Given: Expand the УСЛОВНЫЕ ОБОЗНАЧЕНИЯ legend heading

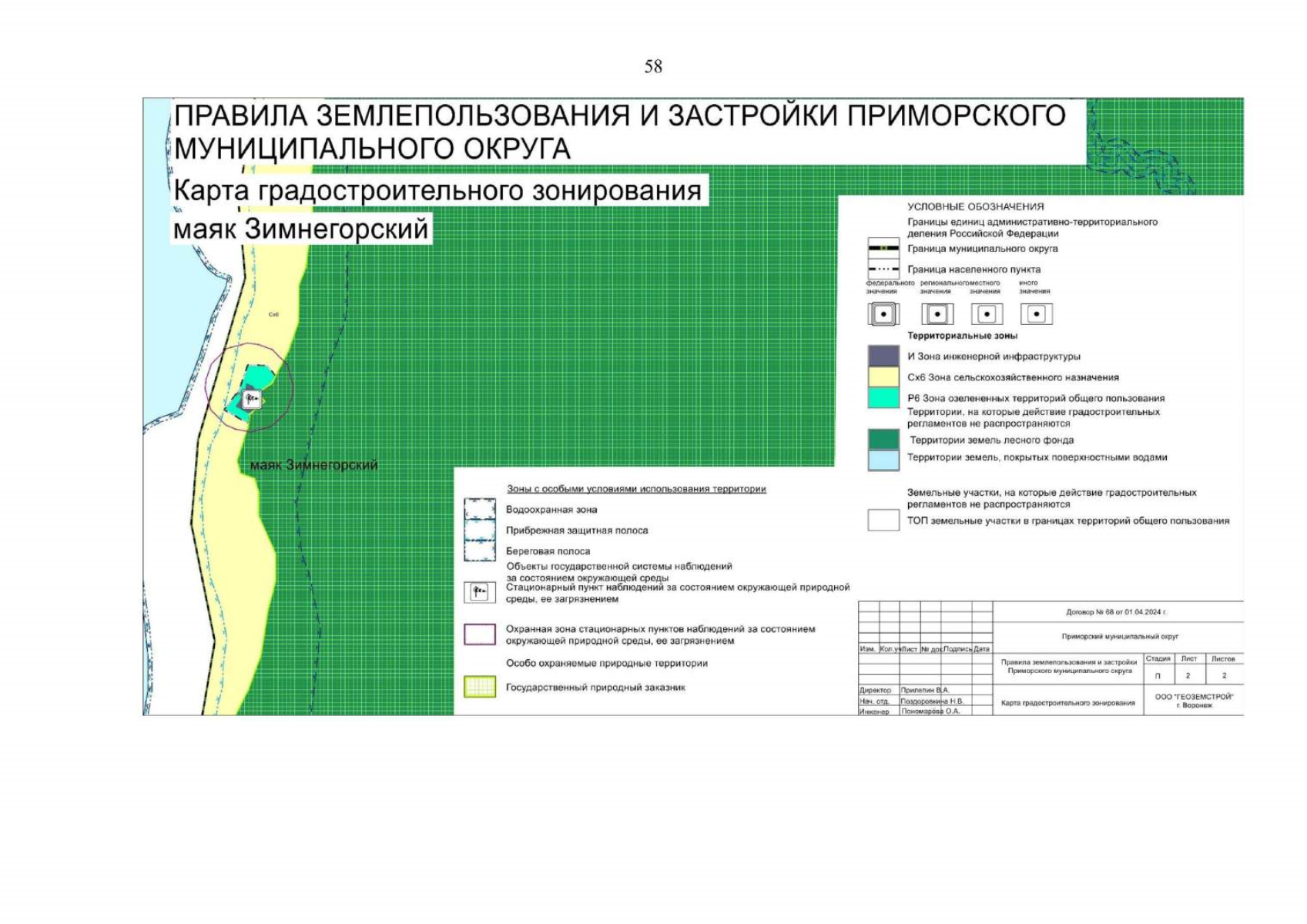Looking at the screenshot, I should click(x=975, y=206).
